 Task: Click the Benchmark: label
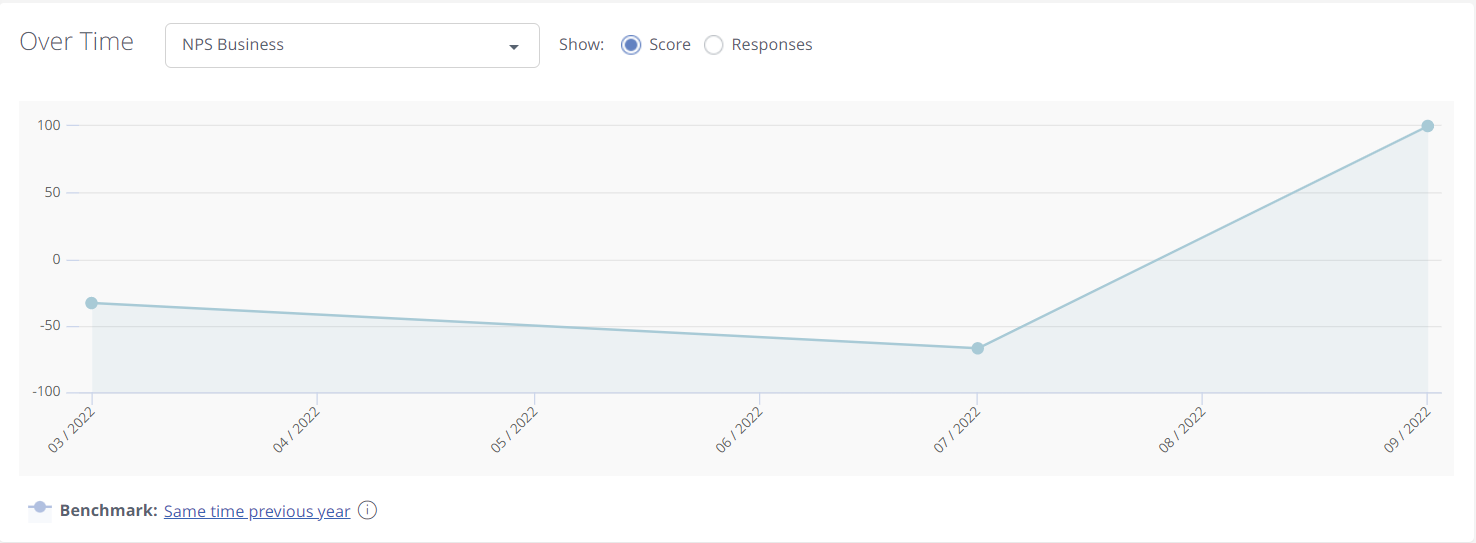pyautogui.click(x=109, y=511)
